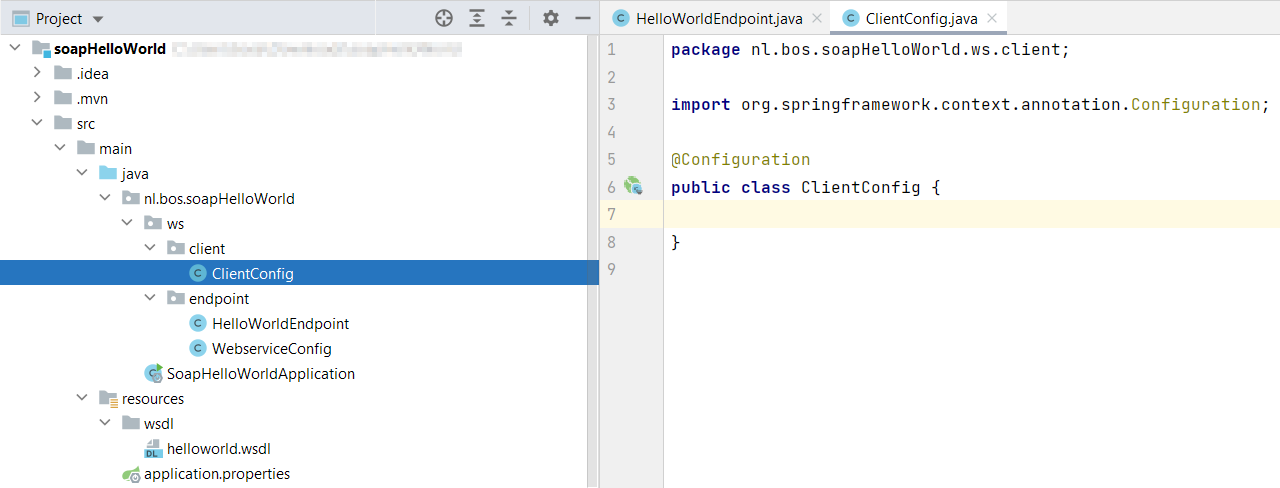
Task: Collapse the src folder
Action: point(37,123)
